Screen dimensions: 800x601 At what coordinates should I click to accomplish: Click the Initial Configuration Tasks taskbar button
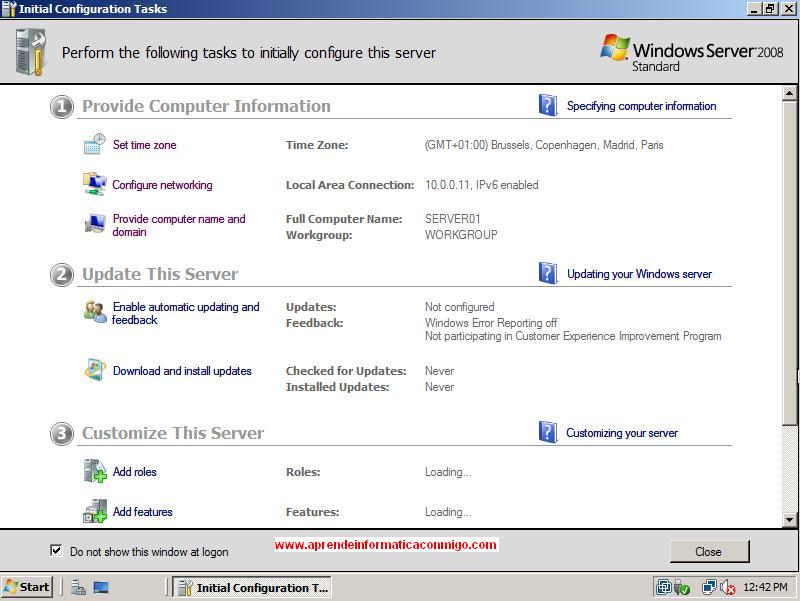pyautogui.click(x=252, y=587)
